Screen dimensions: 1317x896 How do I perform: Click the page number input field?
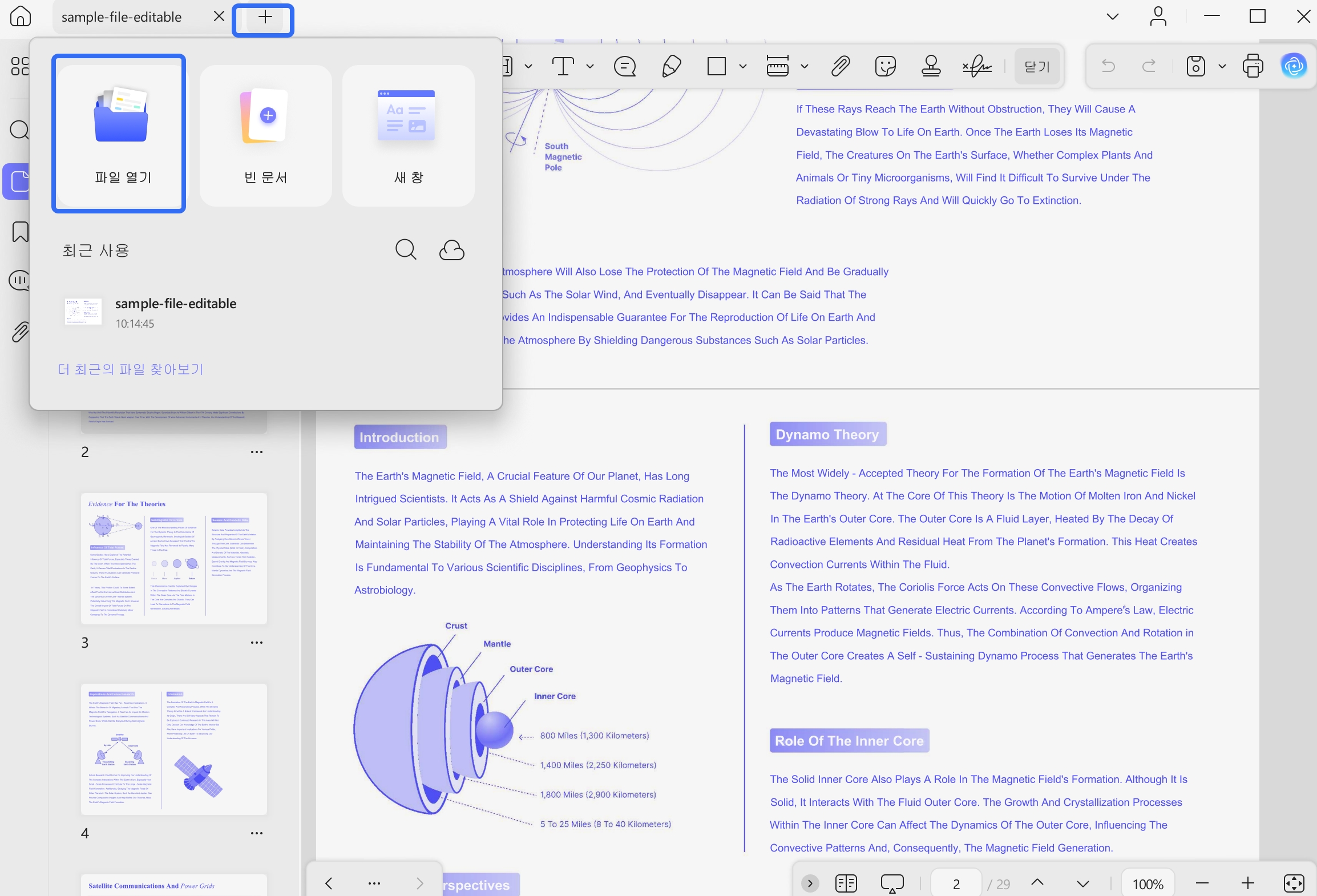pos(956,883)
